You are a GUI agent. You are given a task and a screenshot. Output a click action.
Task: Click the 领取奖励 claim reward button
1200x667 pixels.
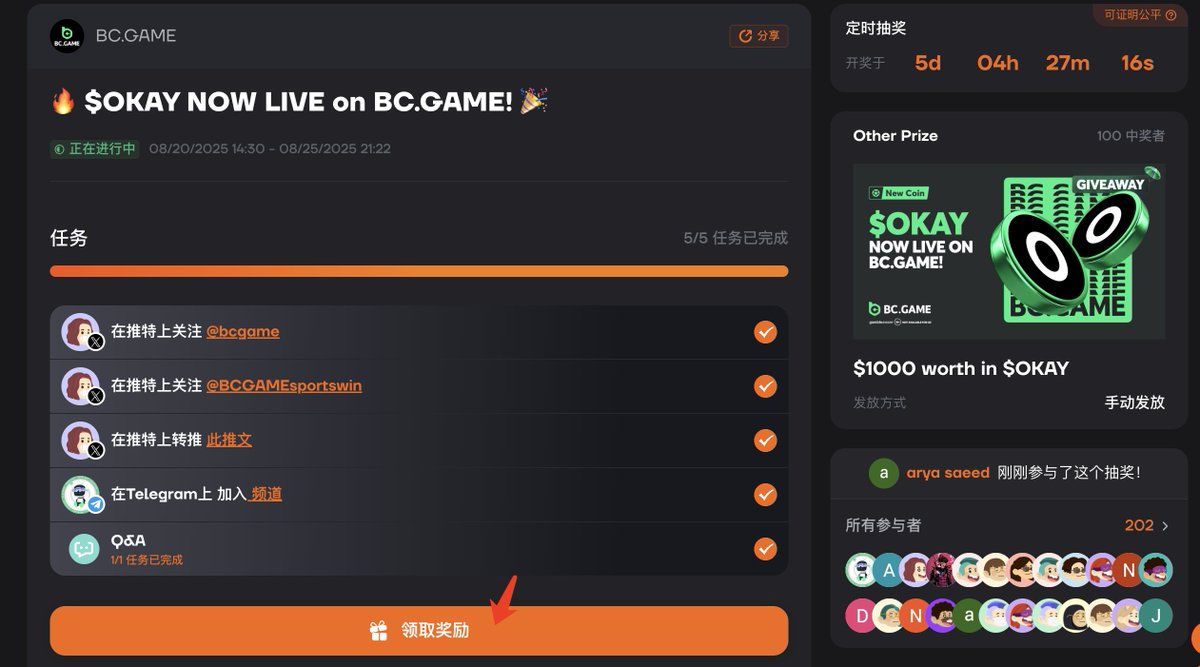coord(419,631)
